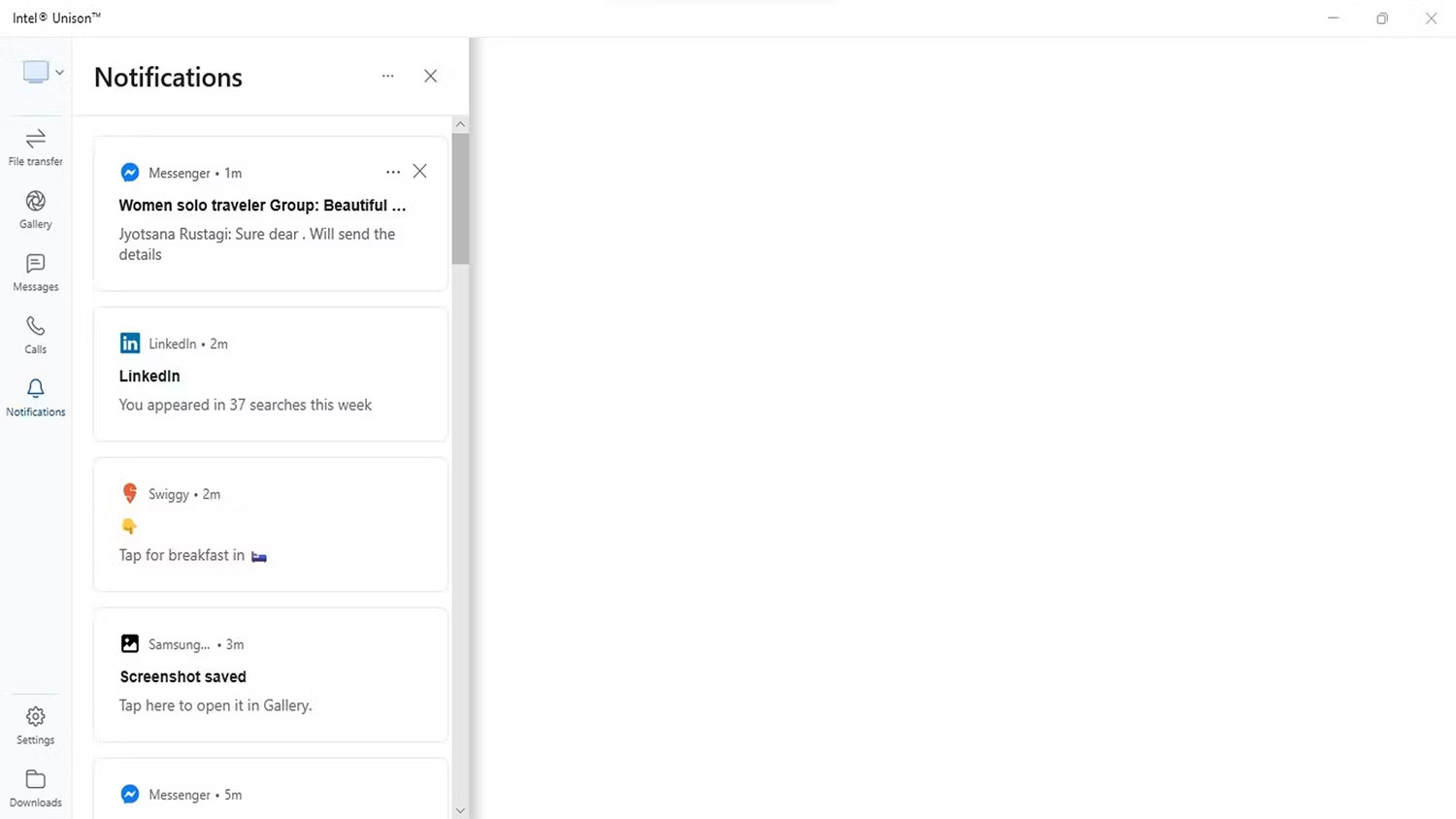This screenshot has height=819, width=1456.
Task: Click the notifications list scroll up arrow
Action: click(460, 124)
